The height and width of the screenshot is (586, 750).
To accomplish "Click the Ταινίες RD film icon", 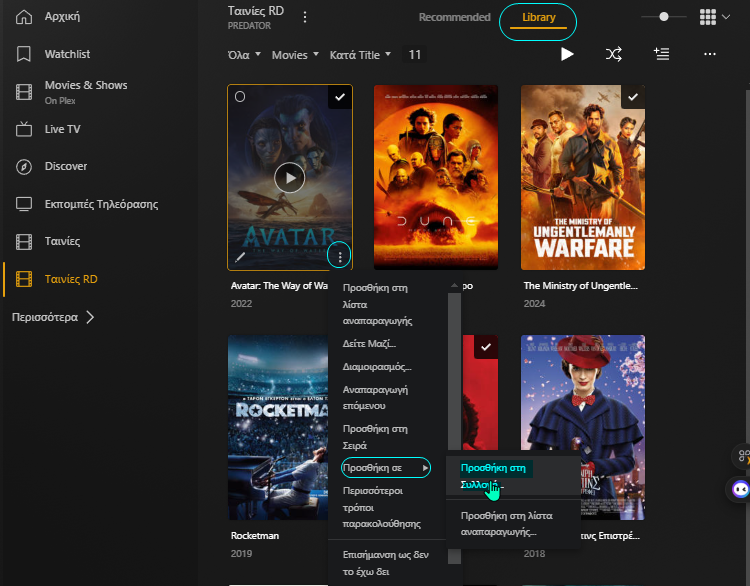I will click(23, 279).
